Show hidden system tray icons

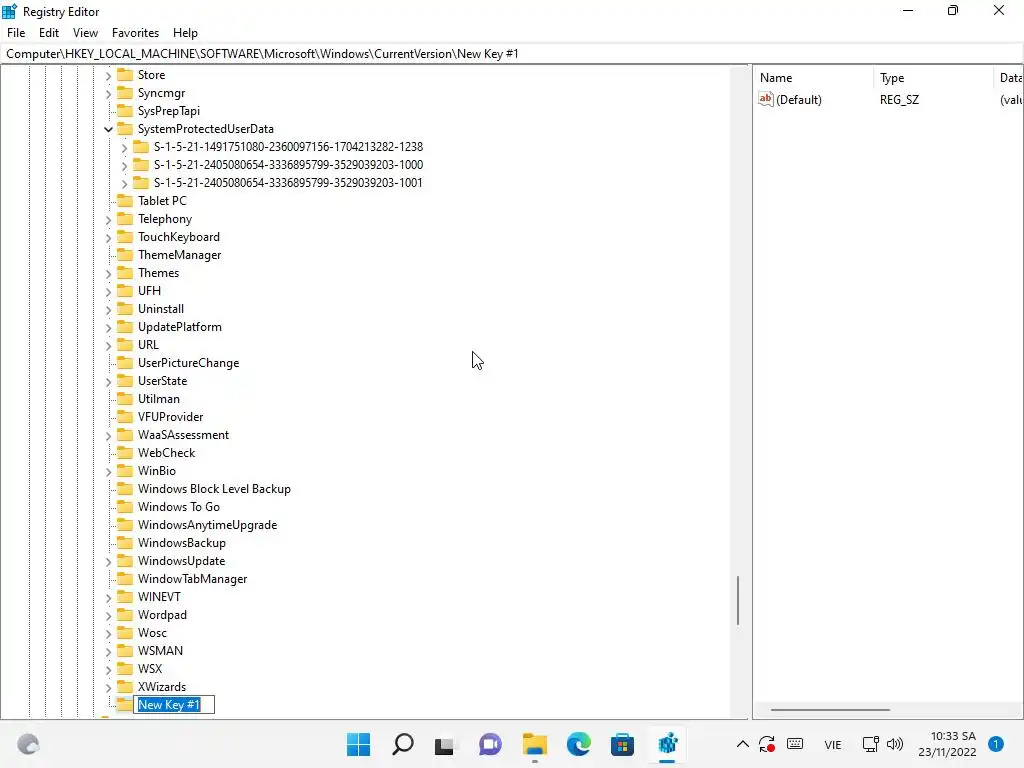[x=743, y=744]
